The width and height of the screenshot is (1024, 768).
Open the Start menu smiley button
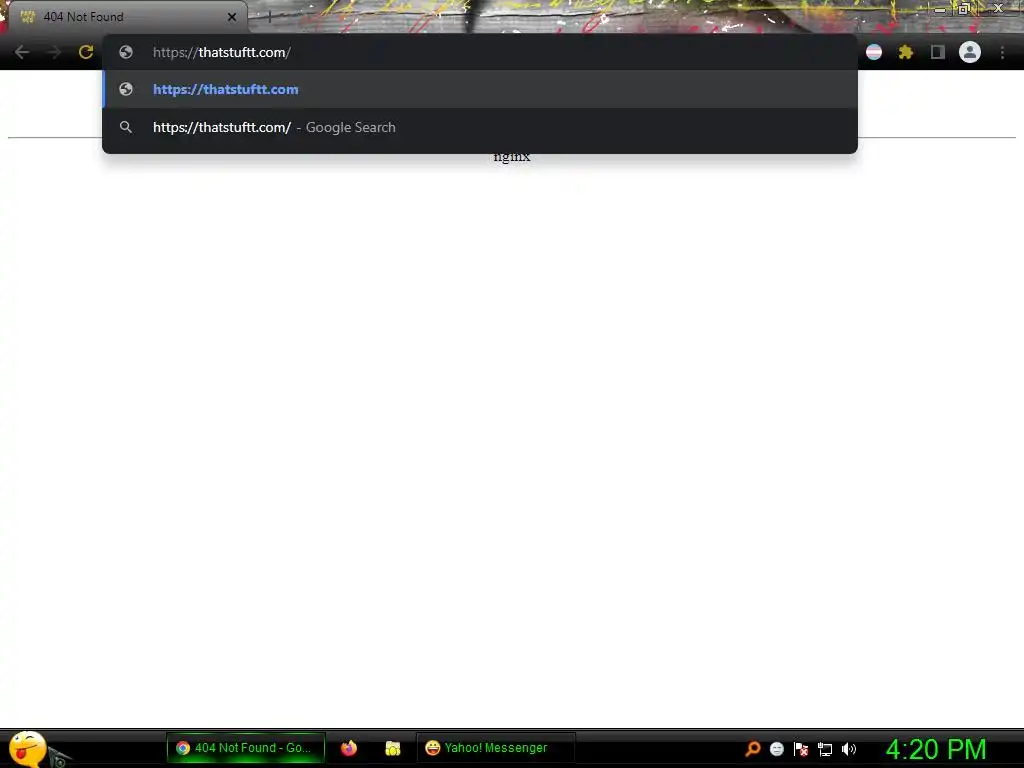coord(27,748)
